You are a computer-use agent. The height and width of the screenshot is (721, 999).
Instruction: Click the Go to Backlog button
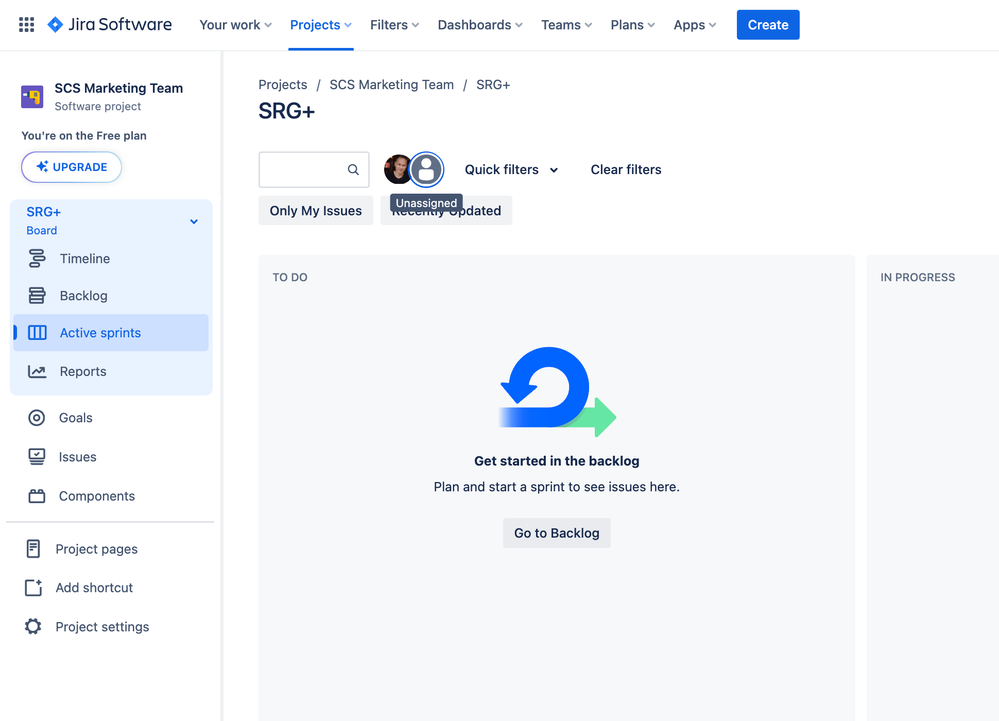click(x=556, y=533)
